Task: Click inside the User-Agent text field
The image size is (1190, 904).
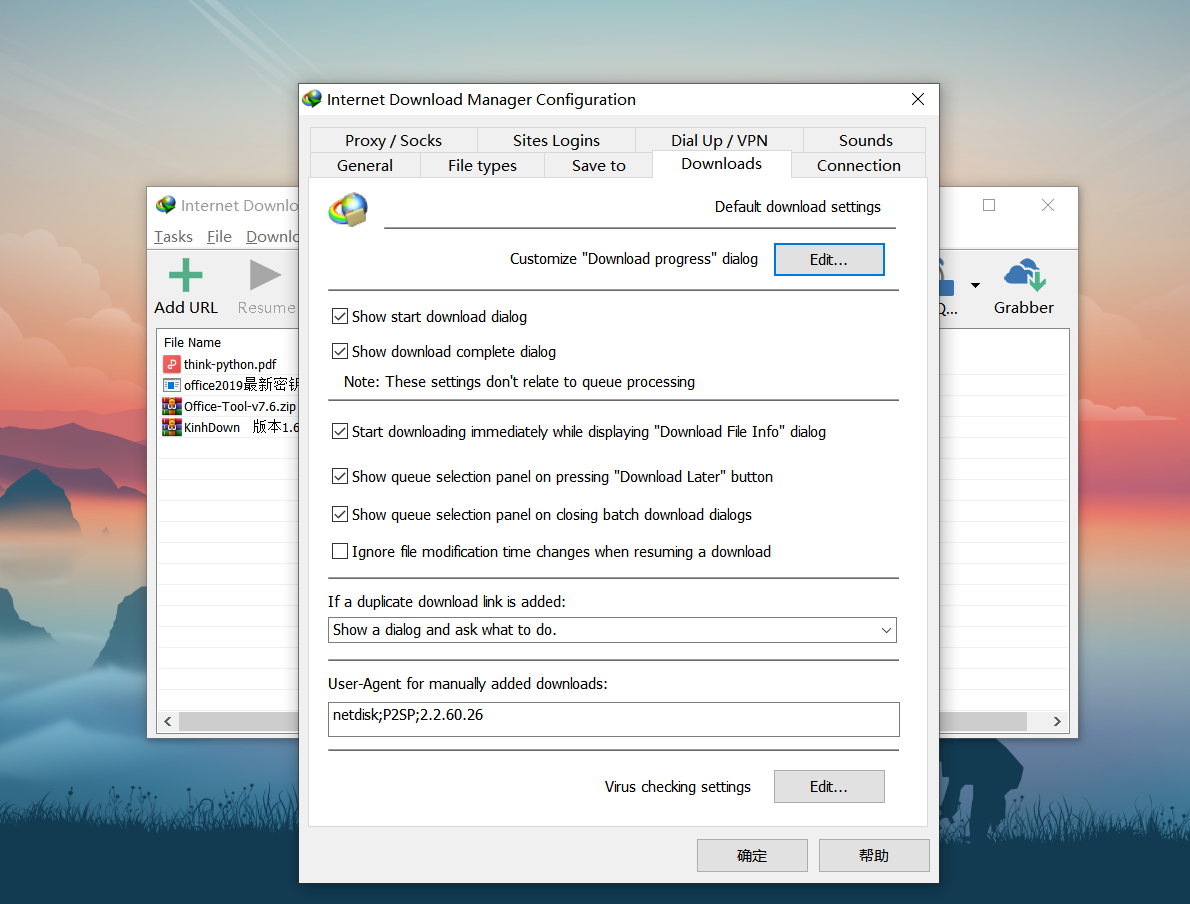Action: tap(613, 719)
